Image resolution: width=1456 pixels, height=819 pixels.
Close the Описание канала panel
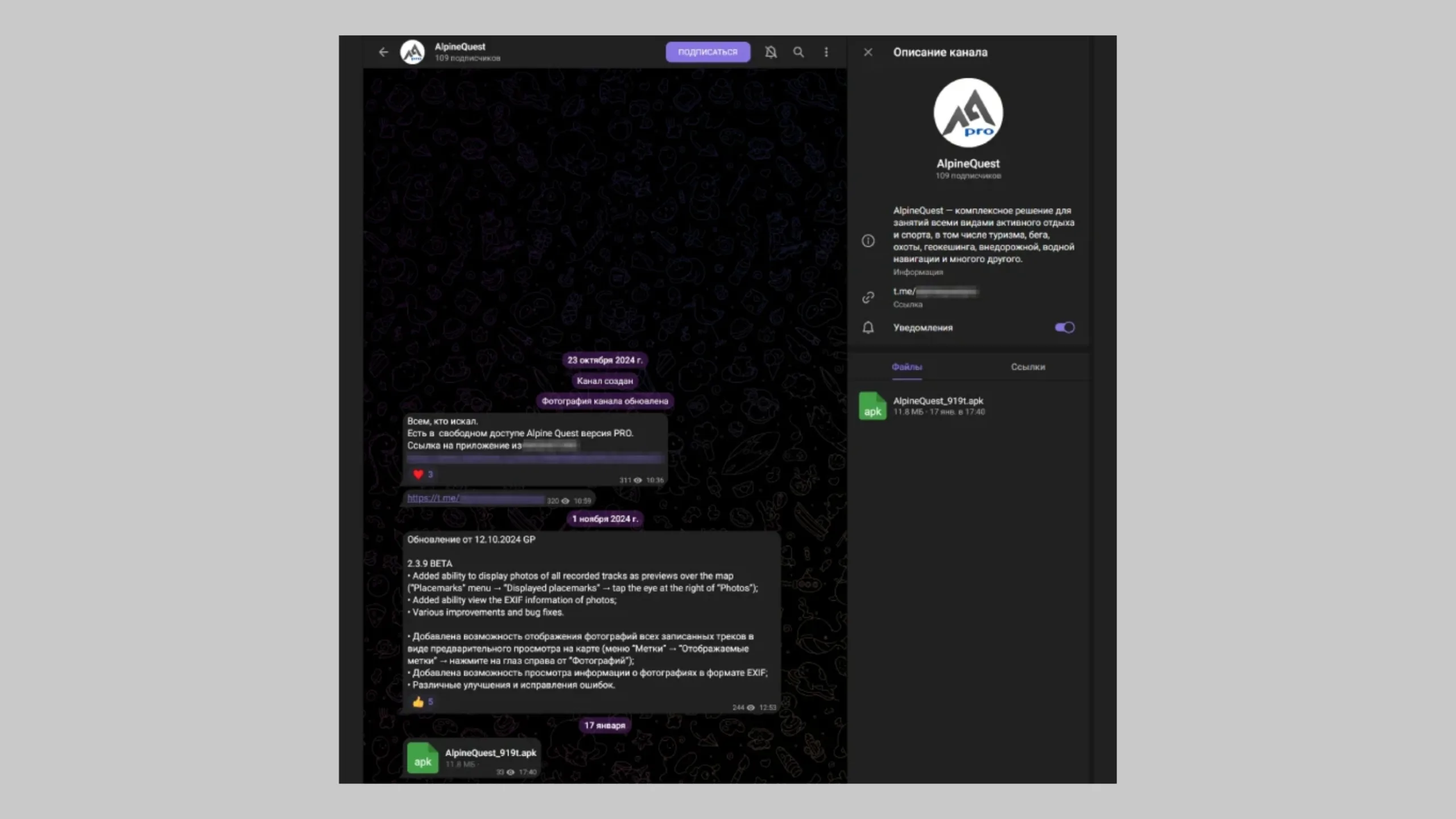(x=868, y=52)
